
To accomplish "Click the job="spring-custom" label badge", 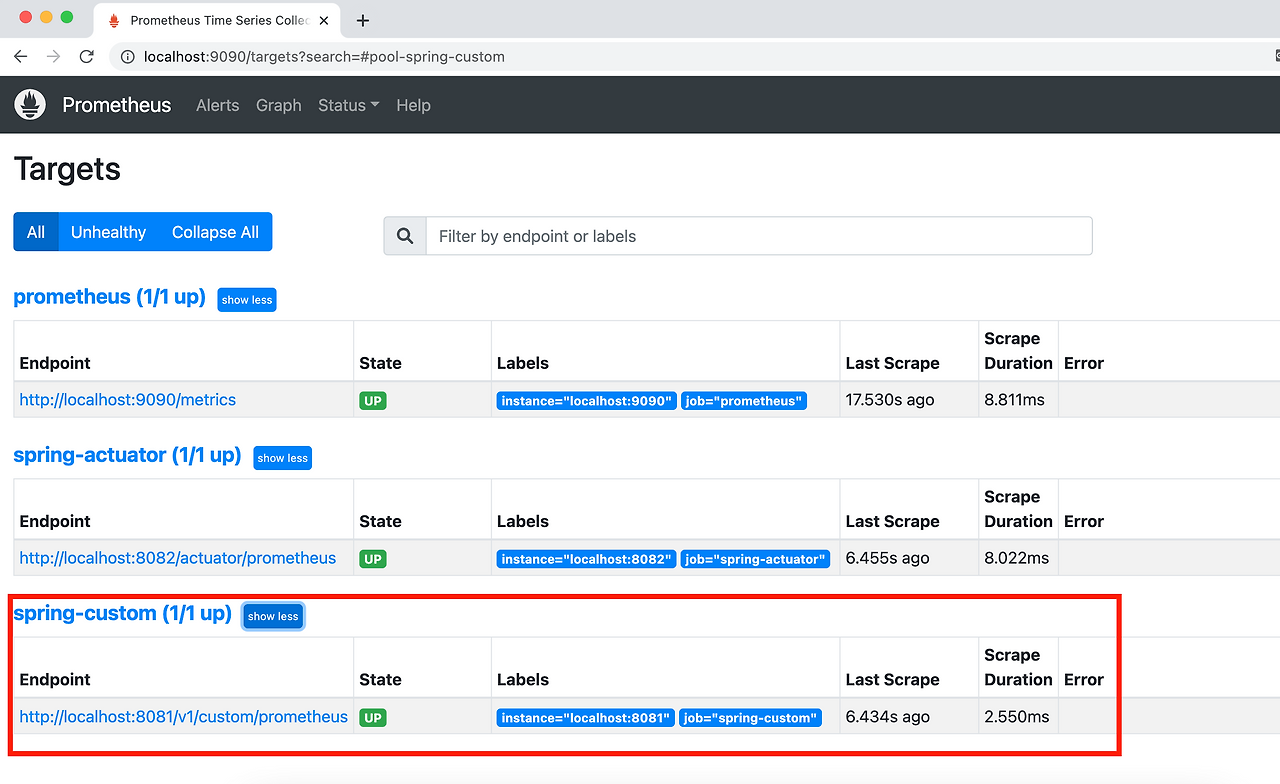I will [x=750, y=718].
